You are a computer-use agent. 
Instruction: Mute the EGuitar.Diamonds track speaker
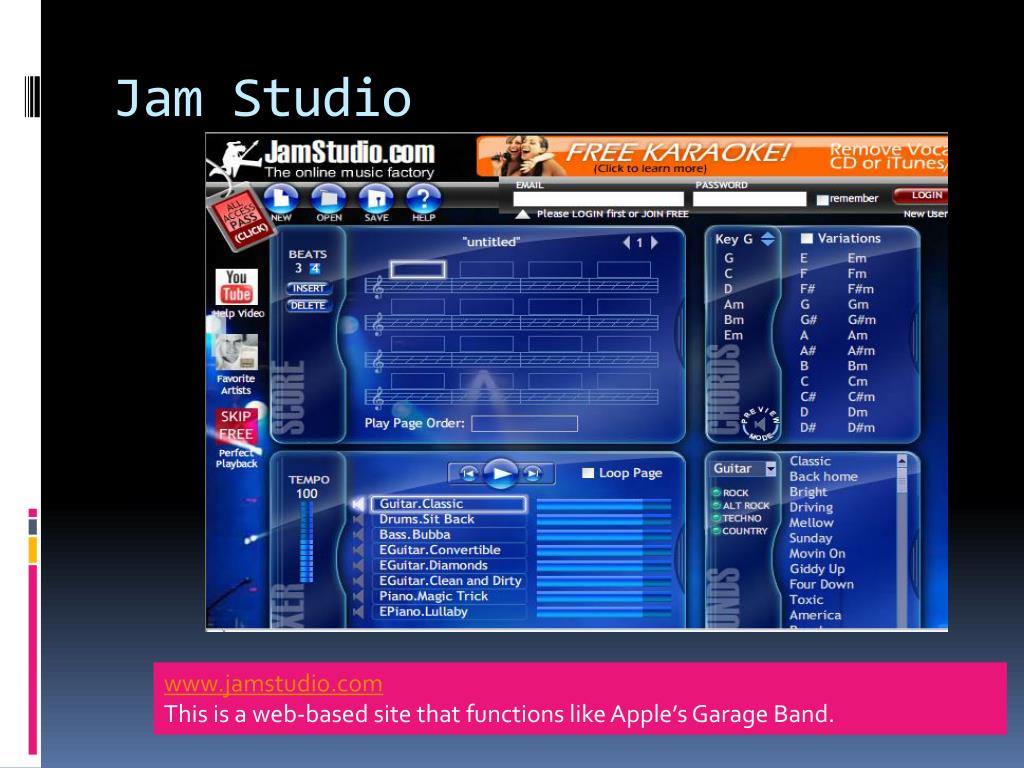tap(359, 566)
